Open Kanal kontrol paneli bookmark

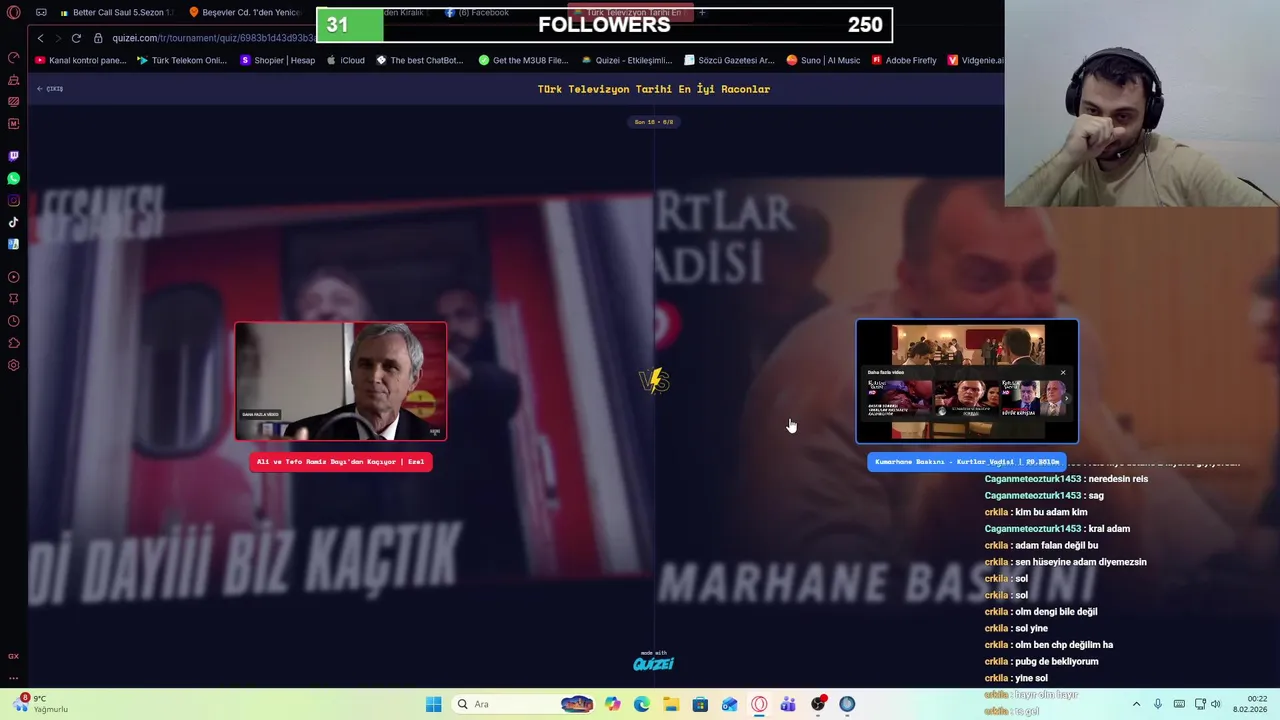click(81, 60)
